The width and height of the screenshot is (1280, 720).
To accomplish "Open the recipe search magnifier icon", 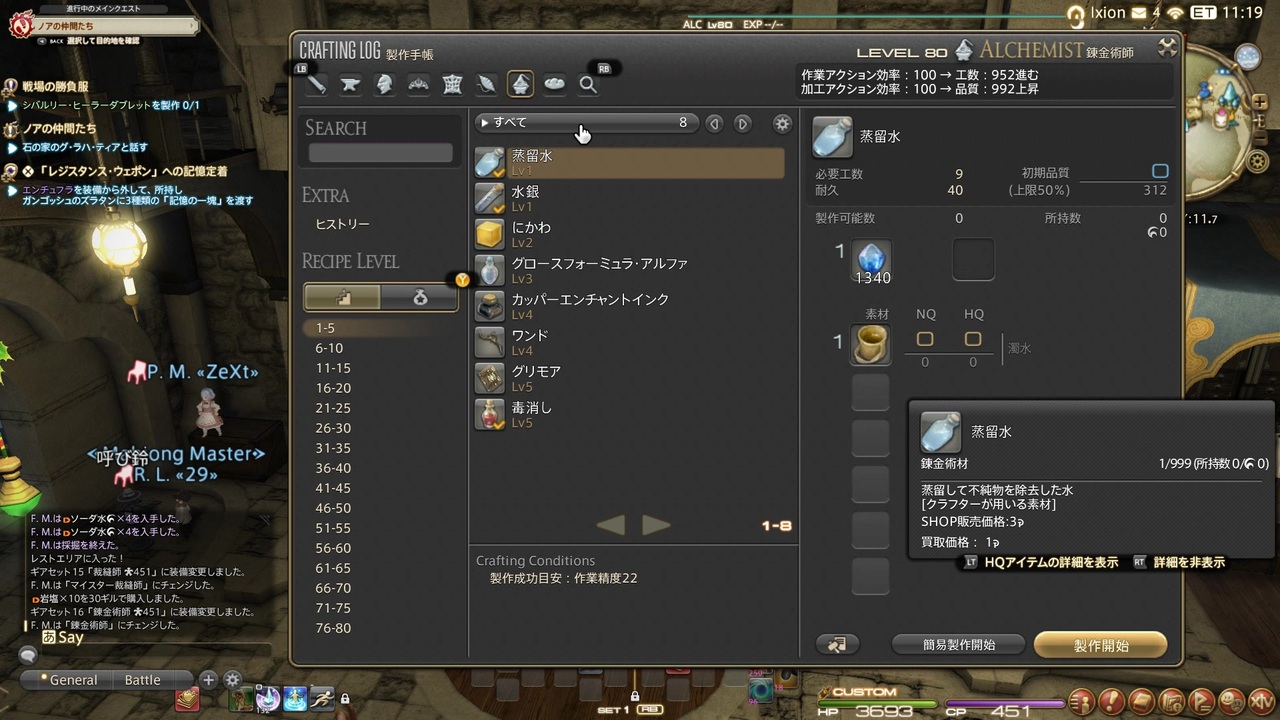I will pos(588,85).
